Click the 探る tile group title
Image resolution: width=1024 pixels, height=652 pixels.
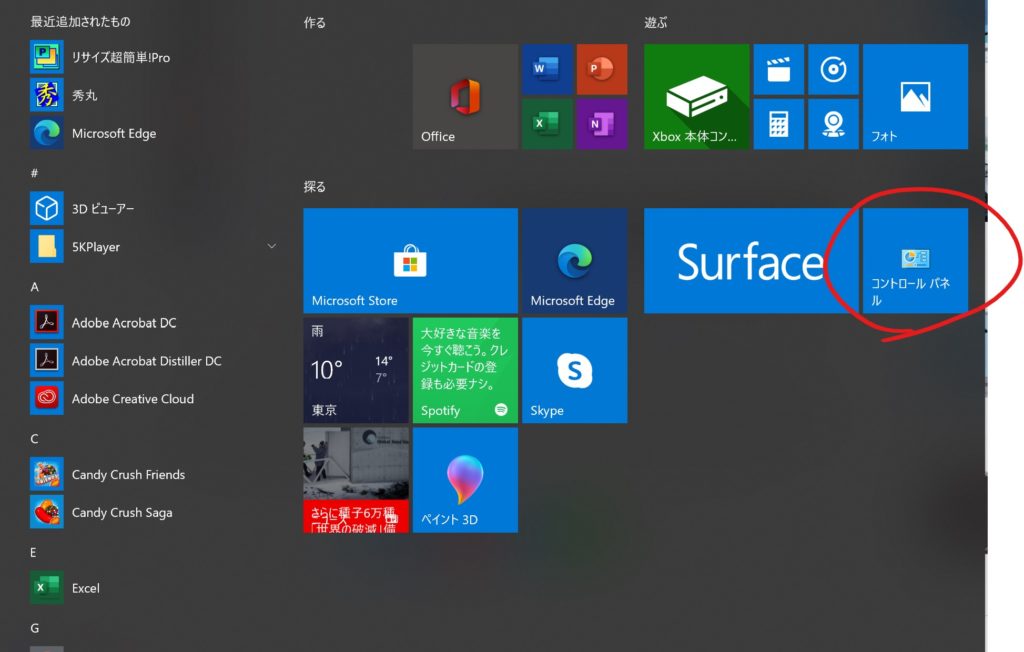[x=314, y=187]
